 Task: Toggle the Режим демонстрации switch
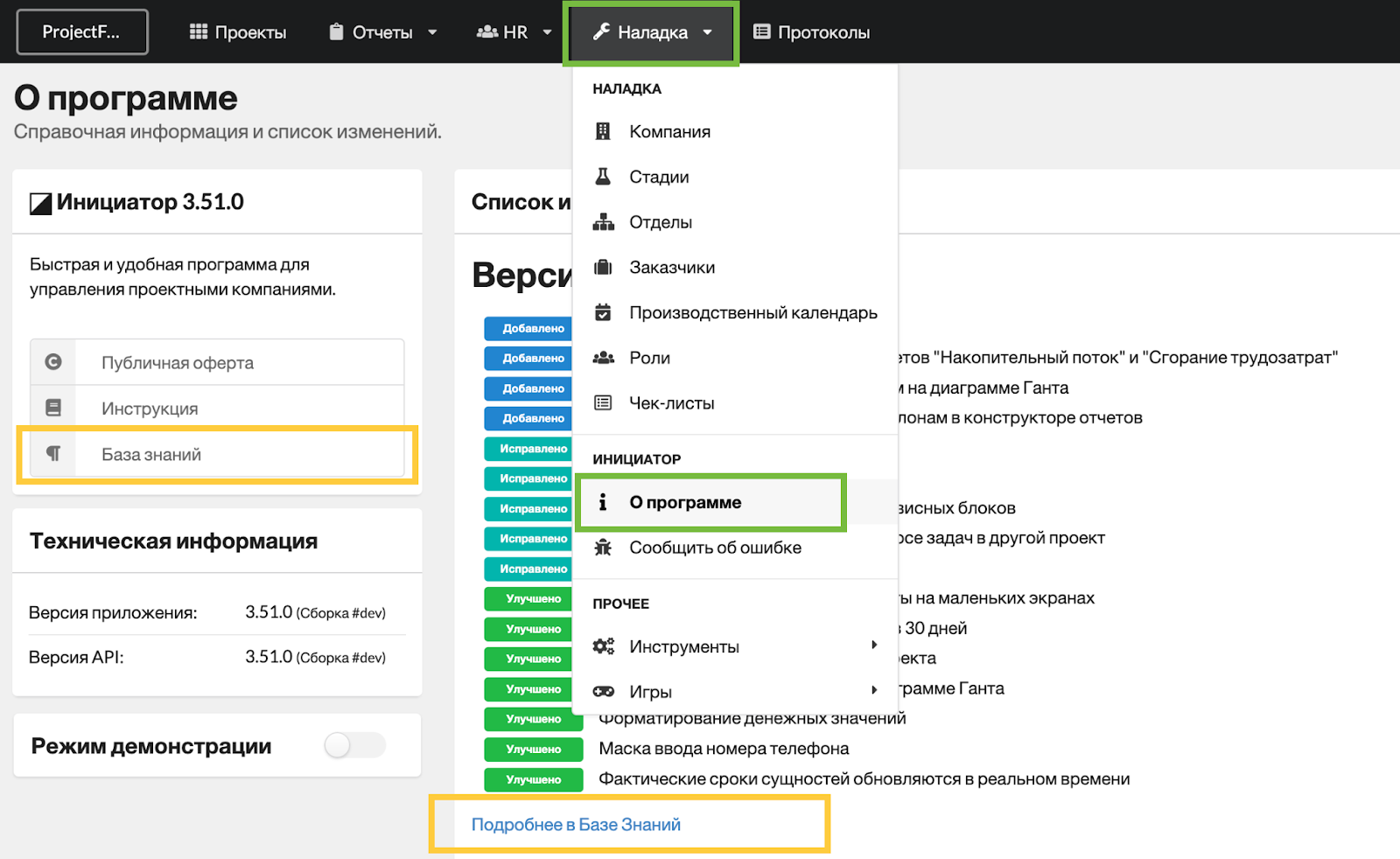pyautogui.click(x=354, y=745)
